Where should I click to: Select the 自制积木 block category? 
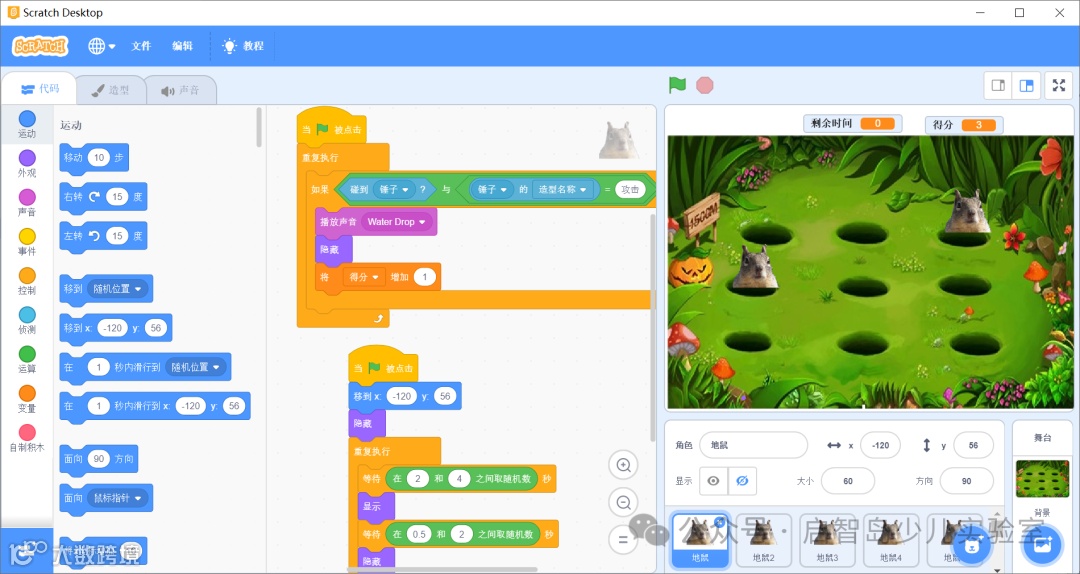[x=27, y=439]
